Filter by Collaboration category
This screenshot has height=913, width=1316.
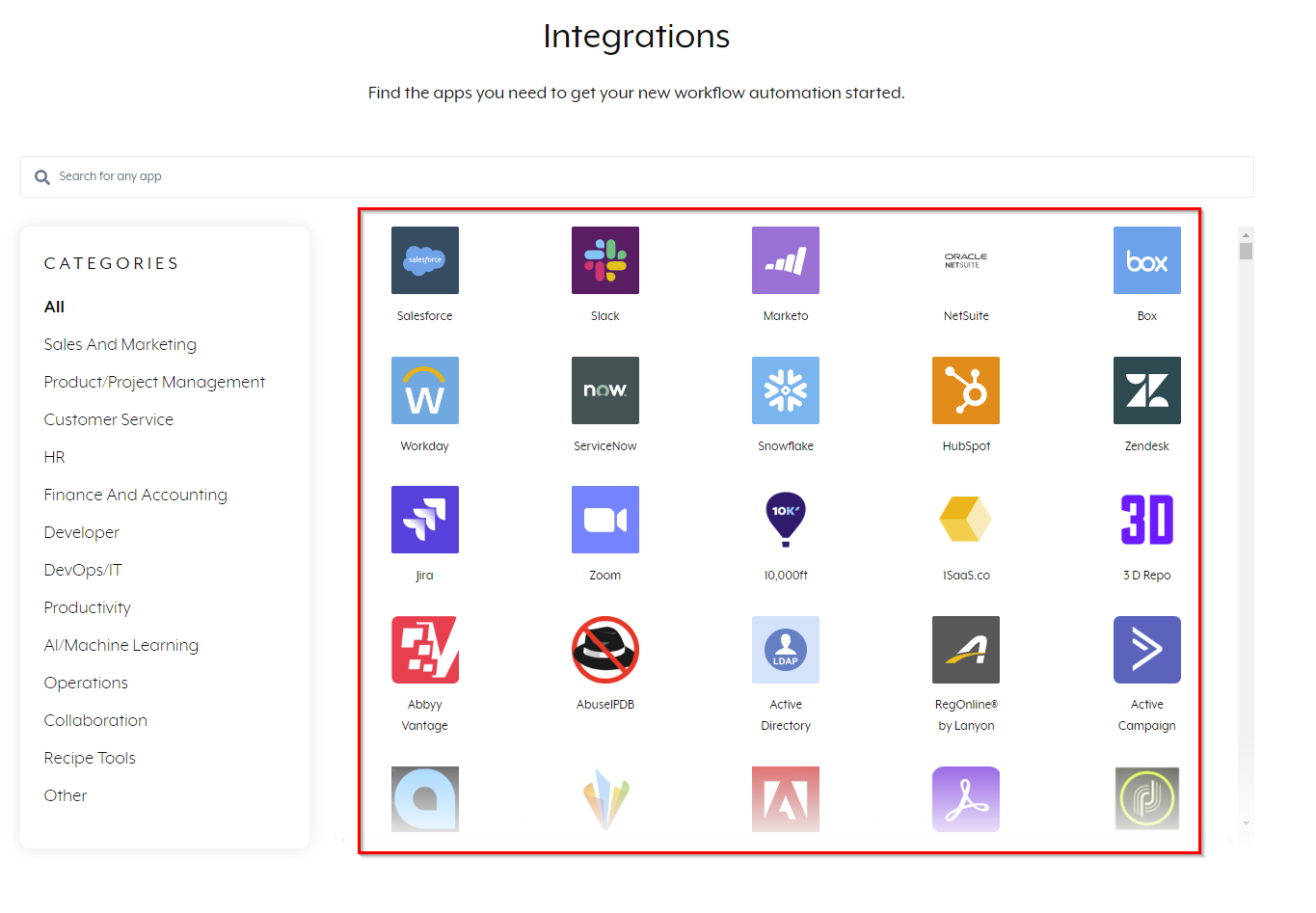click(x=95, y=720)
